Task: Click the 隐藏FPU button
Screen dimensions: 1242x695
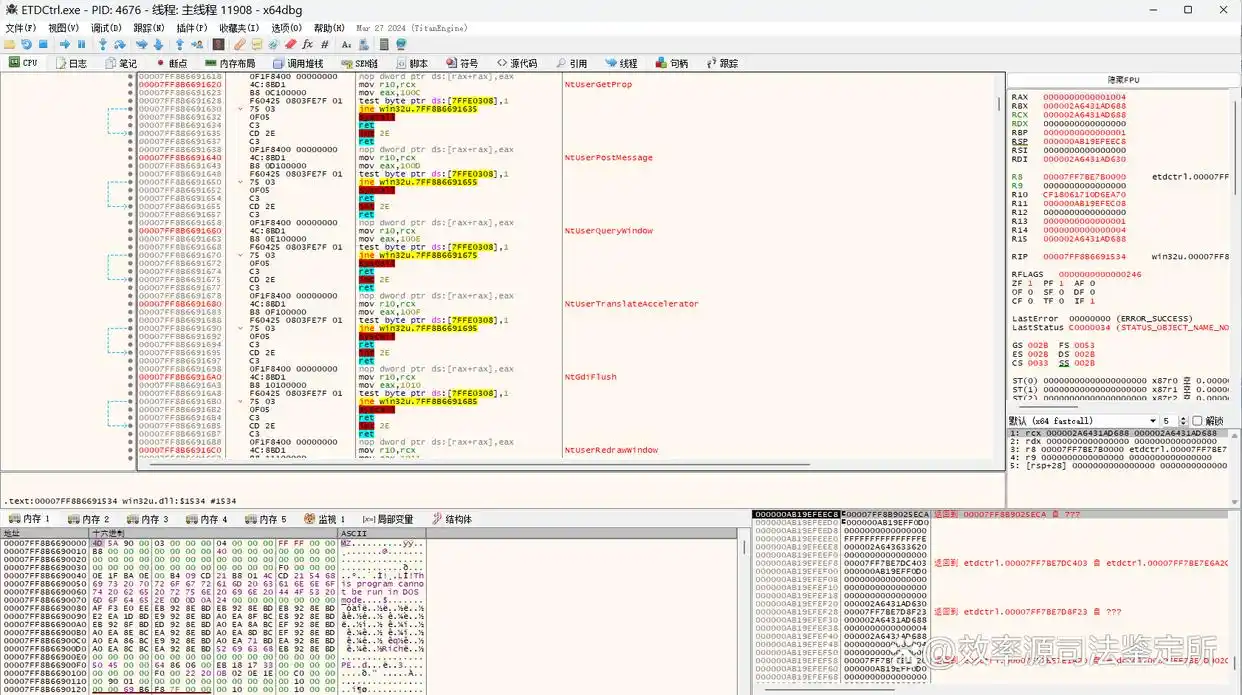Action: (x=1123, y=80)
